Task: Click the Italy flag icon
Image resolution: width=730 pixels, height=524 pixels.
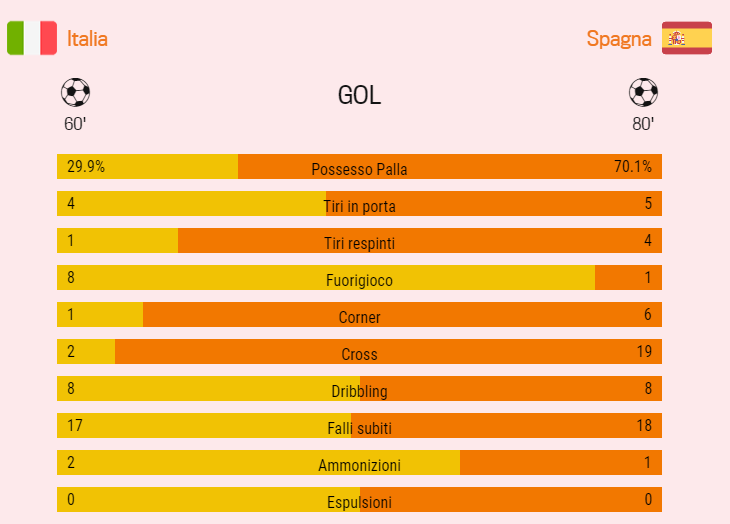Action: click(x=32, y=38)
